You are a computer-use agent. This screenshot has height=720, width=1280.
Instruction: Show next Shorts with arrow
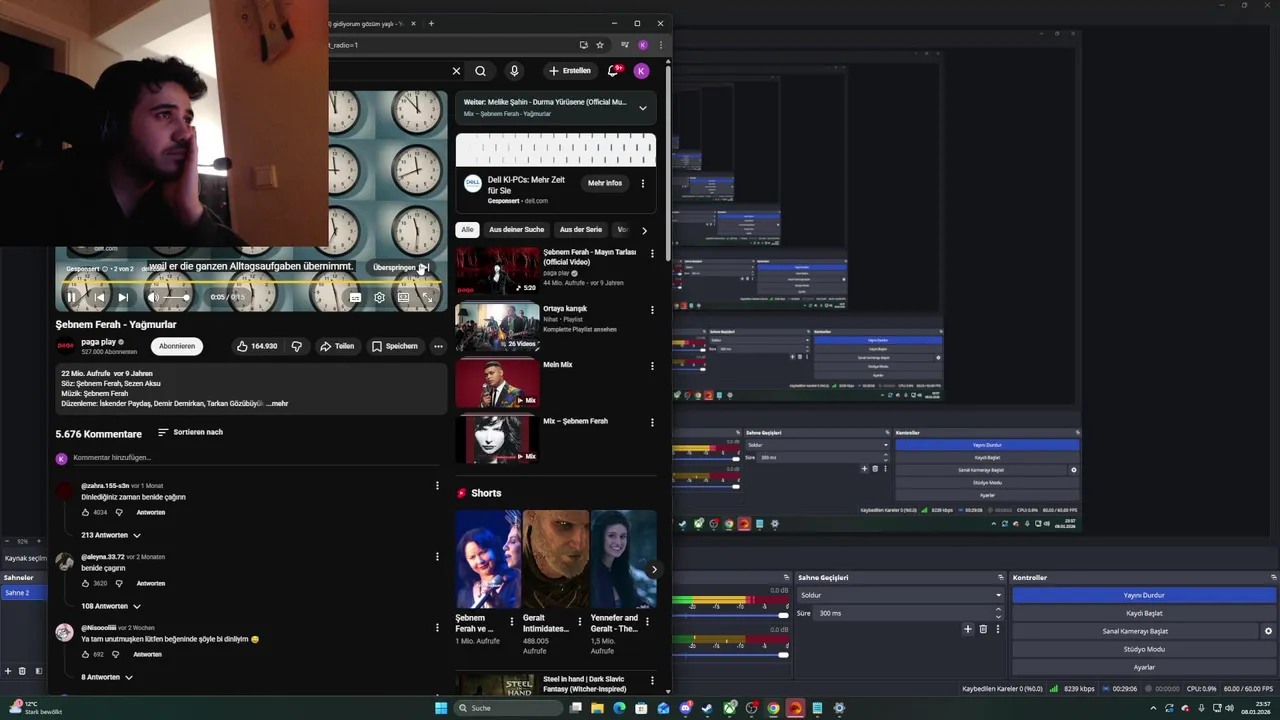654,570
